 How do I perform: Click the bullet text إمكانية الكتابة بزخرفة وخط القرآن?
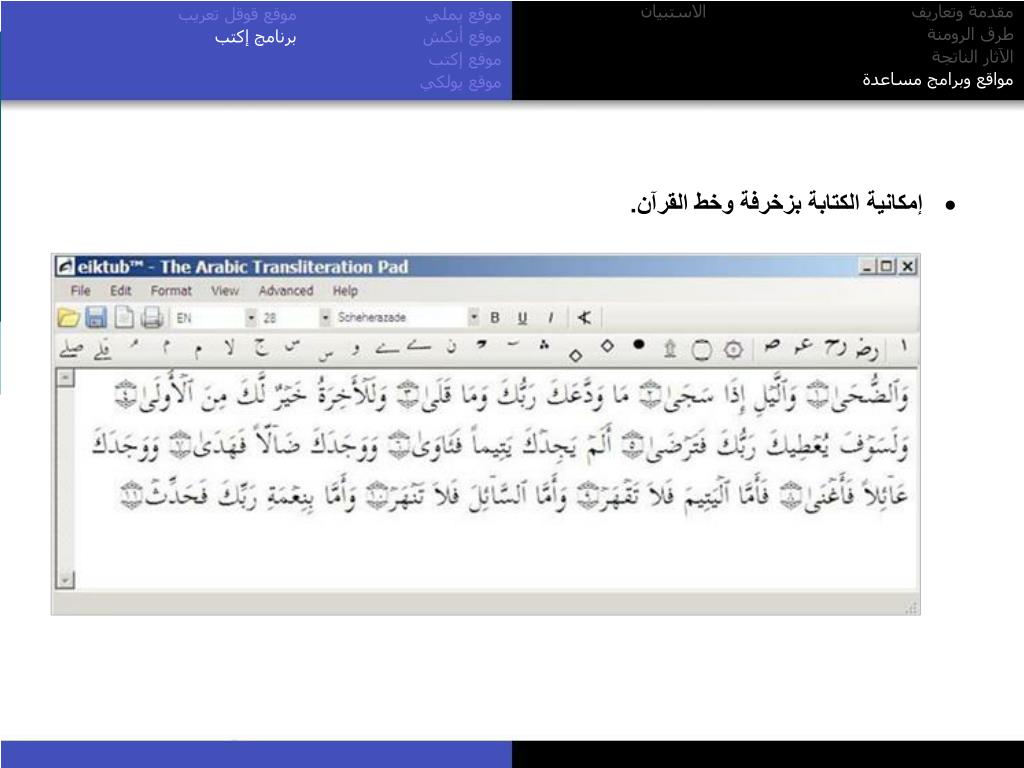point(777,203)
